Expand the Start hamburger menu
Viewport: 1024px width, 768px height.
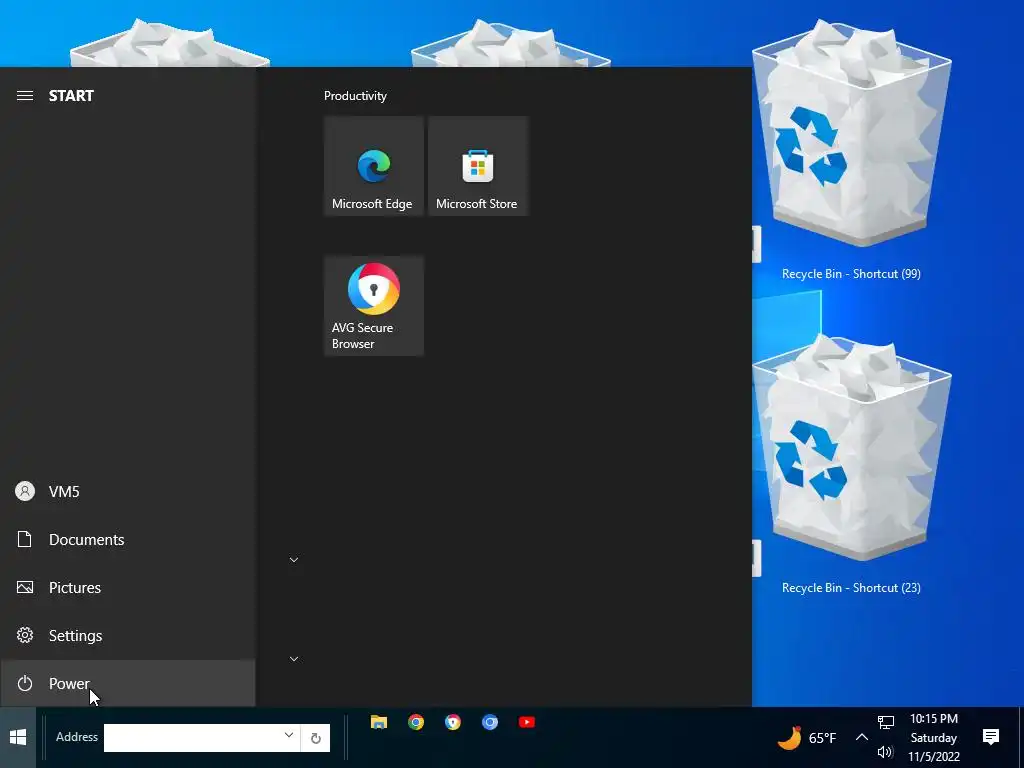click(x=25, y=96)
